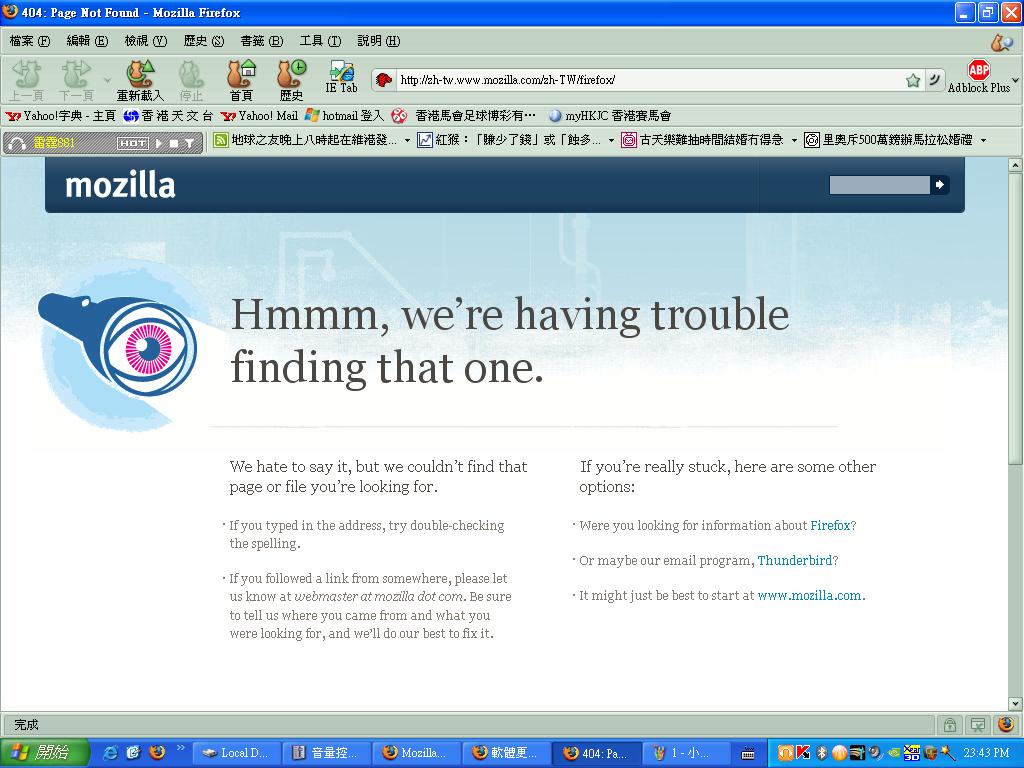Click the funnel icon on radio toolbar
This screenshot has height=768, width=1024.
coord(189,143)
